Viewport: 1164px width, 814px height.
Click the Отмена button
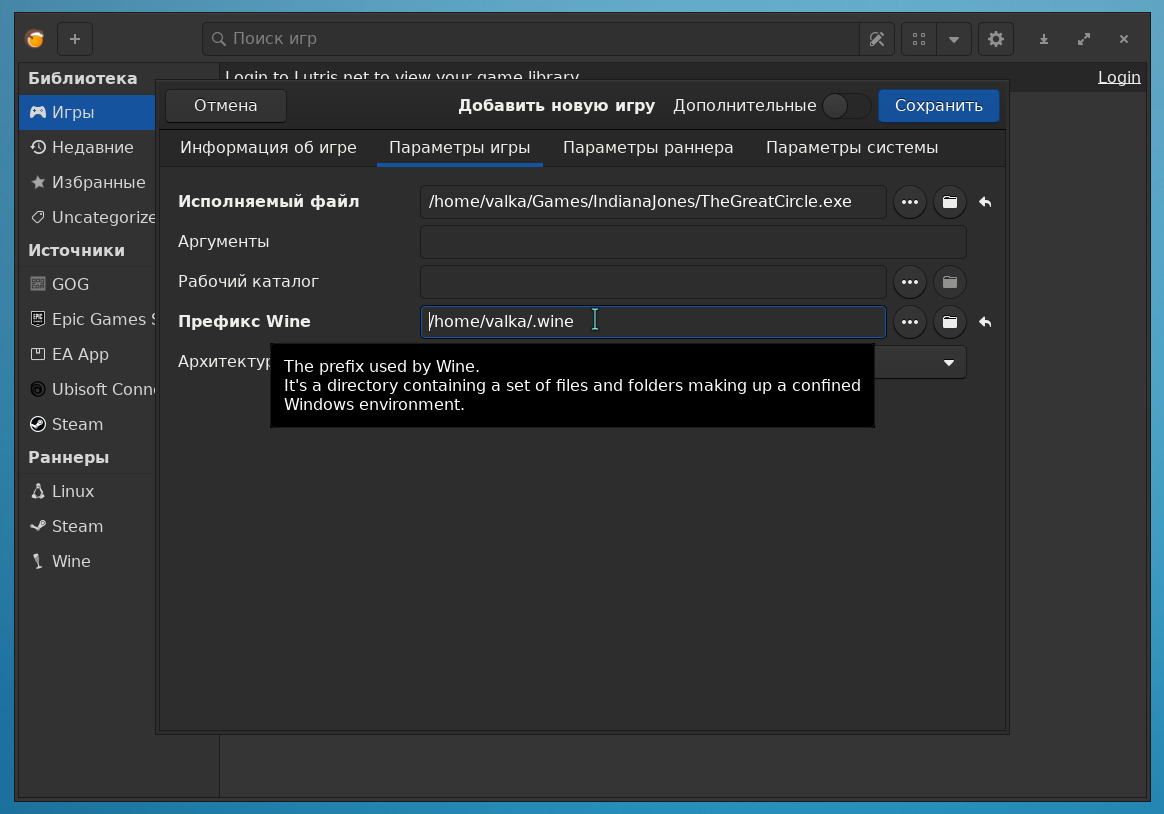tap(226, 105)
